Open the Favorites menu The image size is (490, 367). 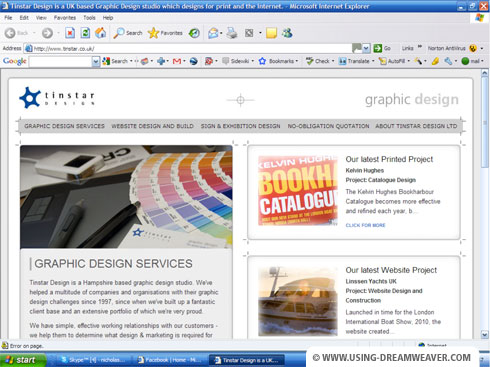(x=65, y=18)
